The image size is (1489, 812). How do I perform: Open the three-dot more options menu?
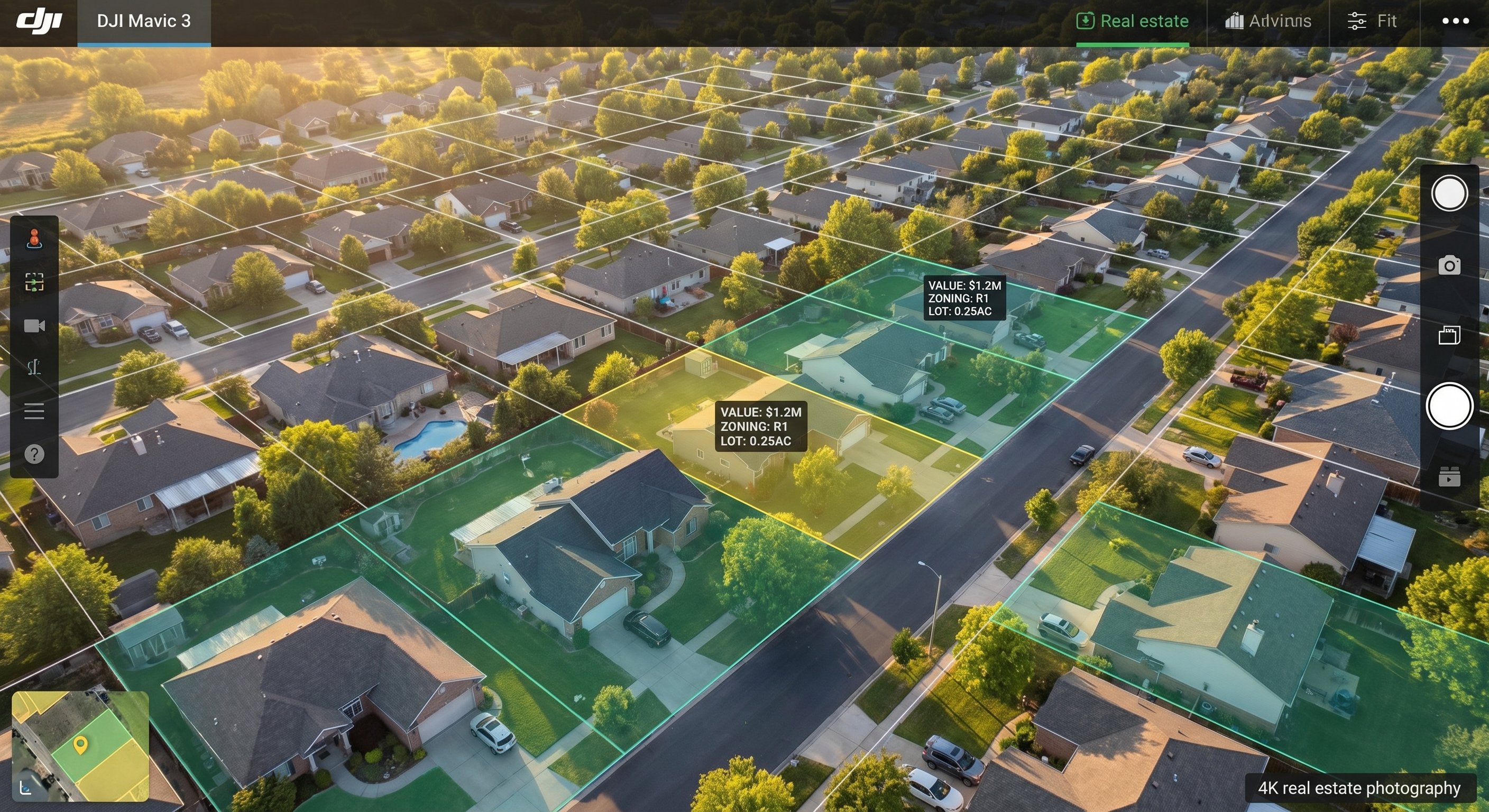coord(1455,21)
